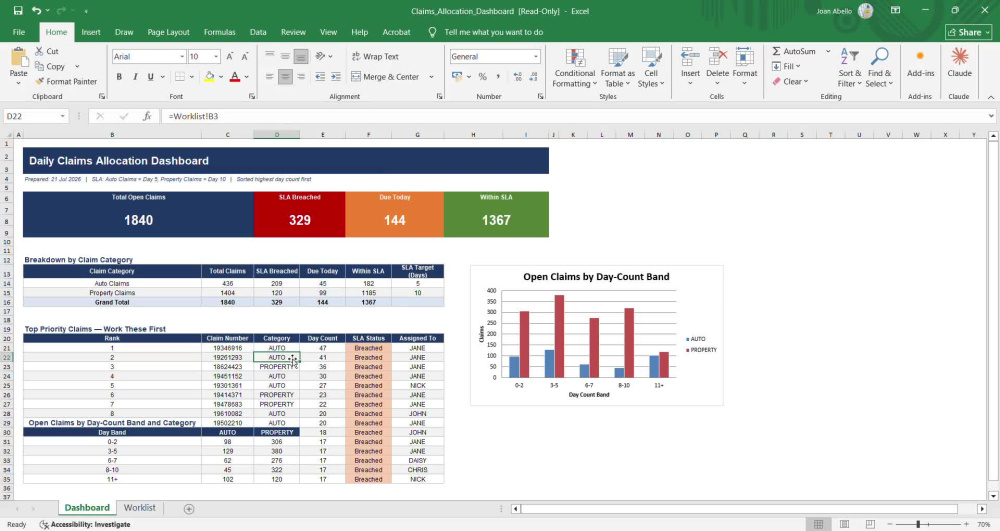Click the Copy button
The image size is (1000, 531).
click(50, 66)
